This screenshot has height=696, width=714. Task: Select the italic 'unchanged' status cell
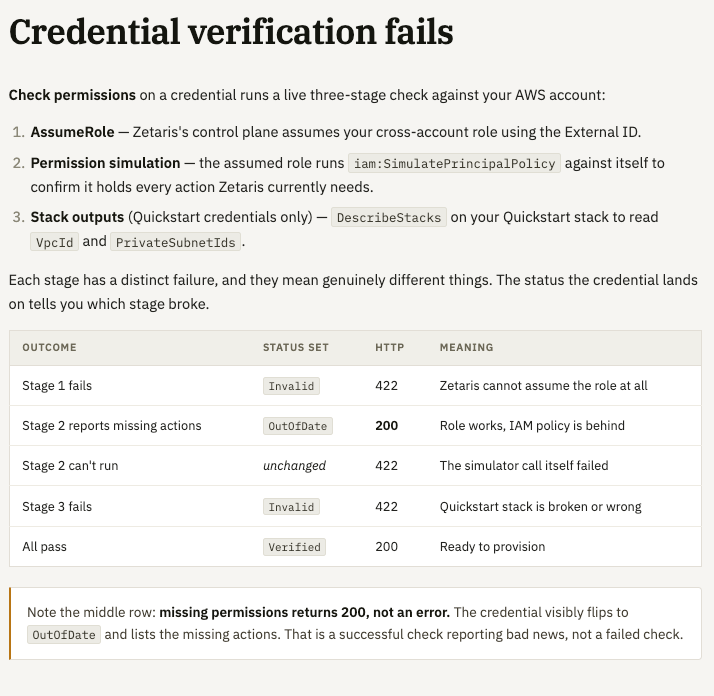[295, 466]
